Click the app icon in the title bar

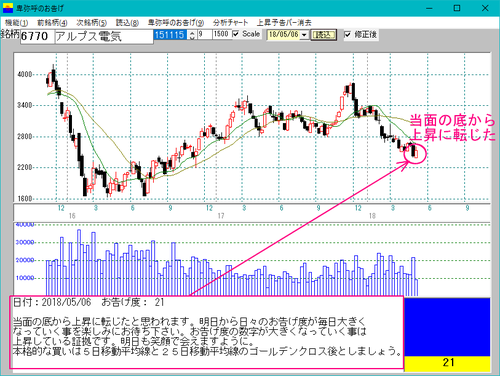point(8,8)
